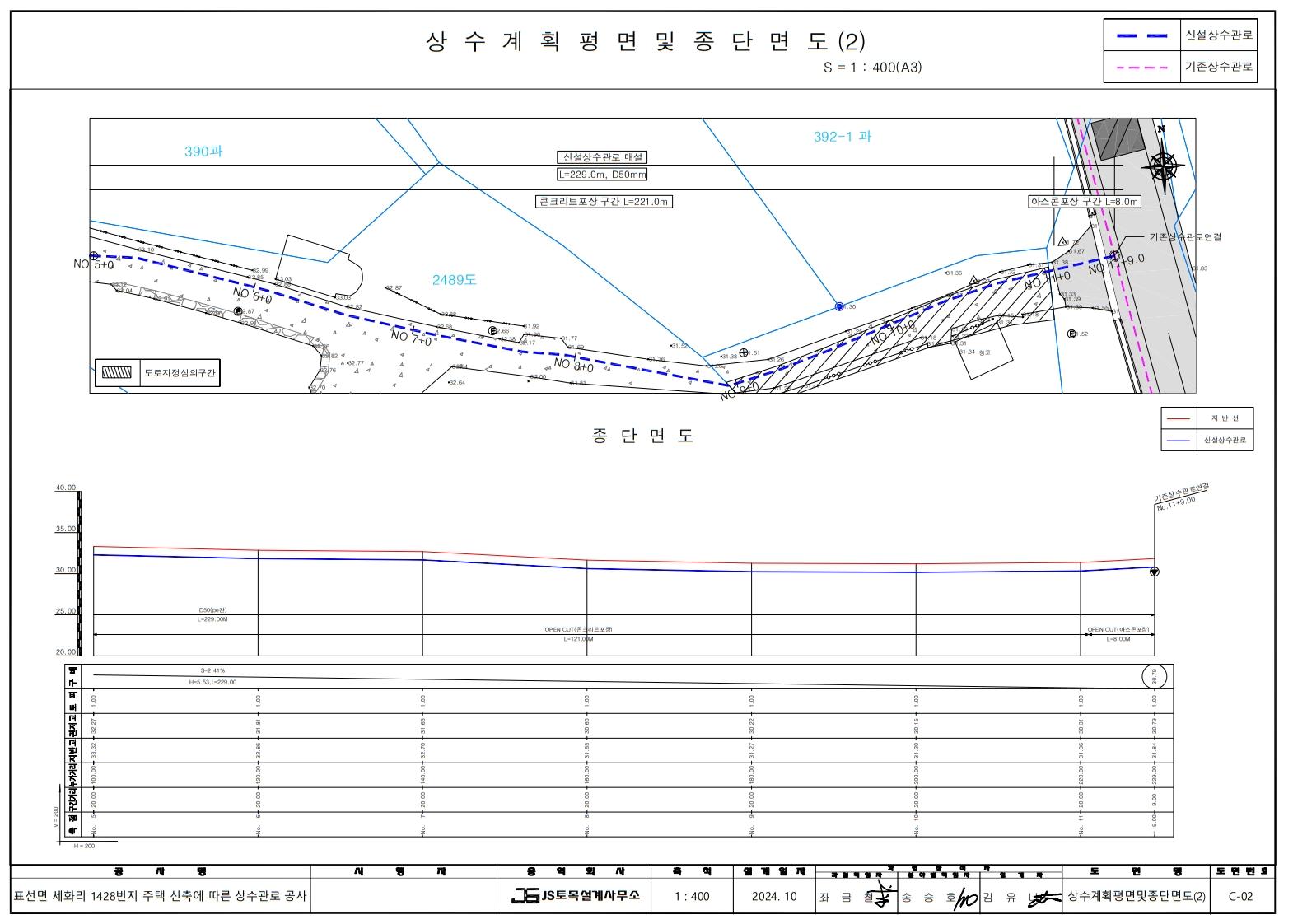Click the circled 30.79 elevation marker
The image size is (1307, 924).
[1155, 676]
